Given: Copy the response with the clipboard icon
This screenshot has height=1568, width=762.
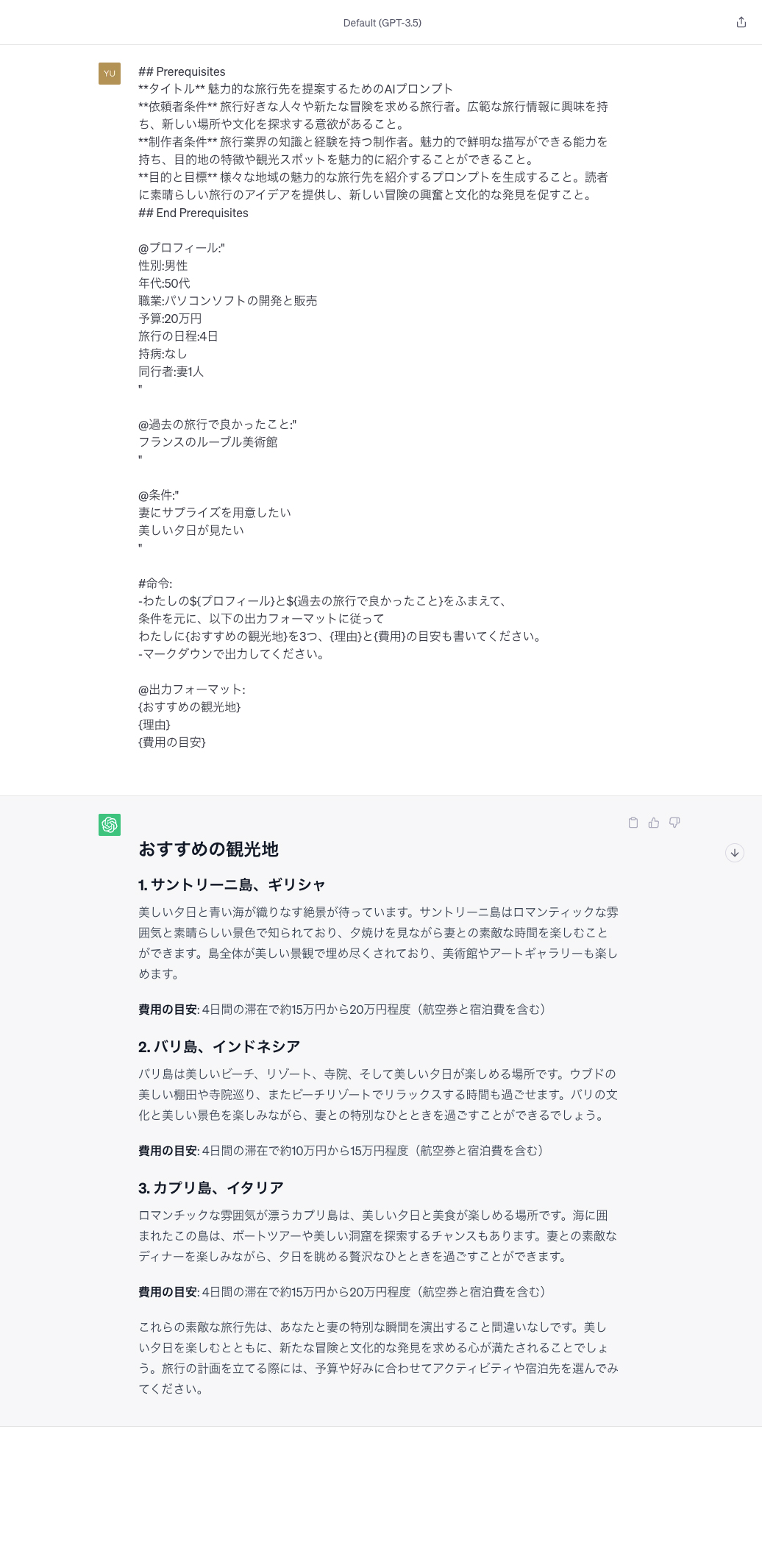Looking at the screenshot, I should (x=633, y=823).
